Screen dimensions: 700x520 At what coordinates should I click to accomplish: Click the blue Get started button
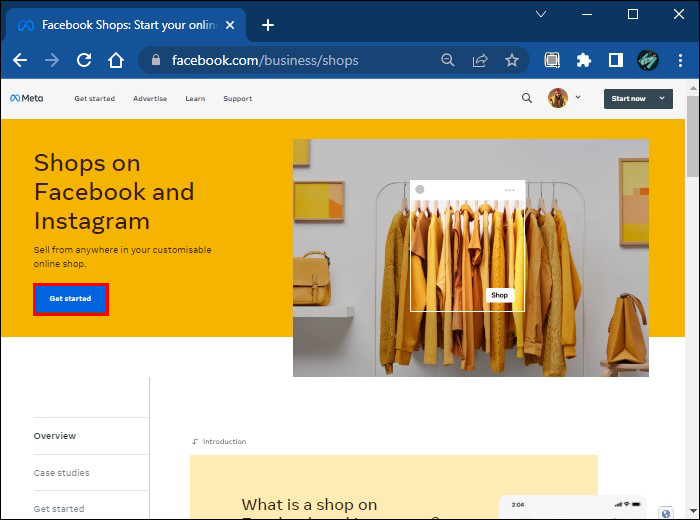point(71,299)
